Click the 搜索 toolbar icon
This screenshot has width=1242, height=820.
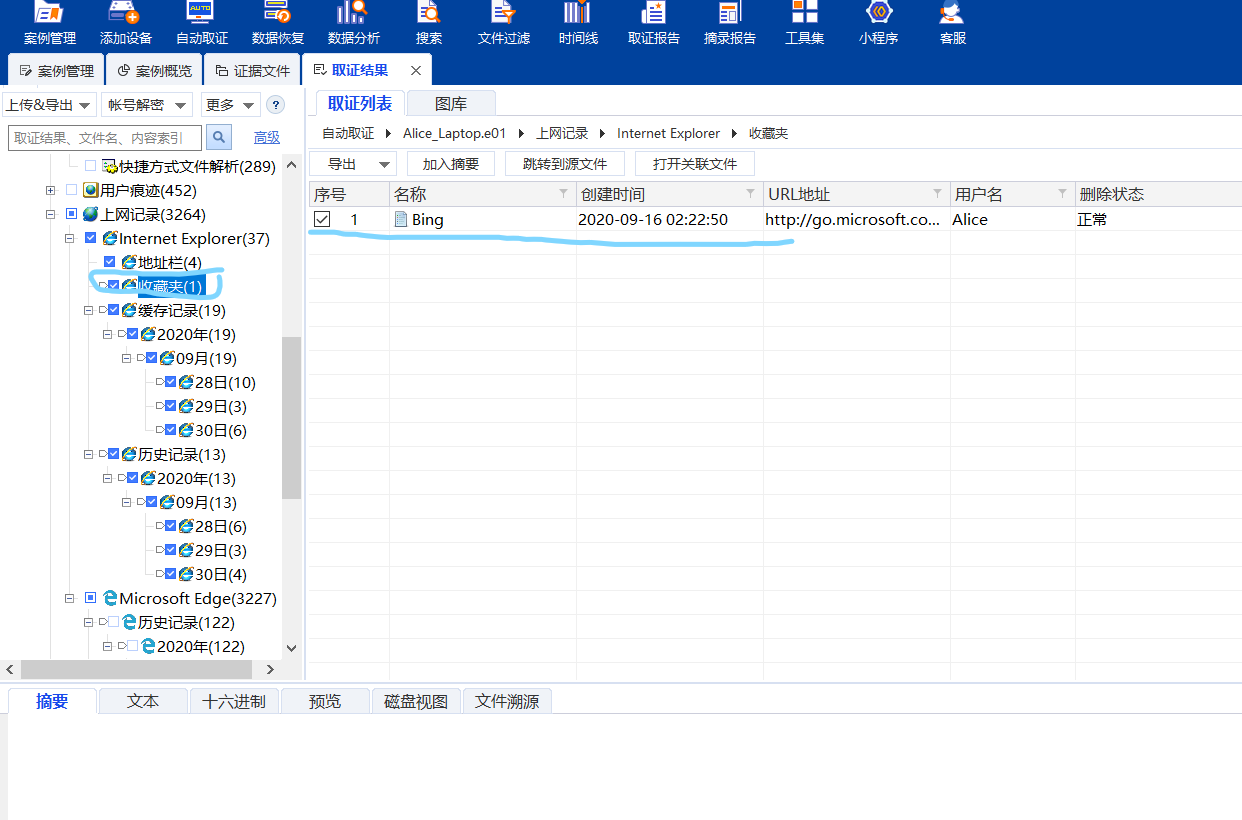tap(429, 24)
